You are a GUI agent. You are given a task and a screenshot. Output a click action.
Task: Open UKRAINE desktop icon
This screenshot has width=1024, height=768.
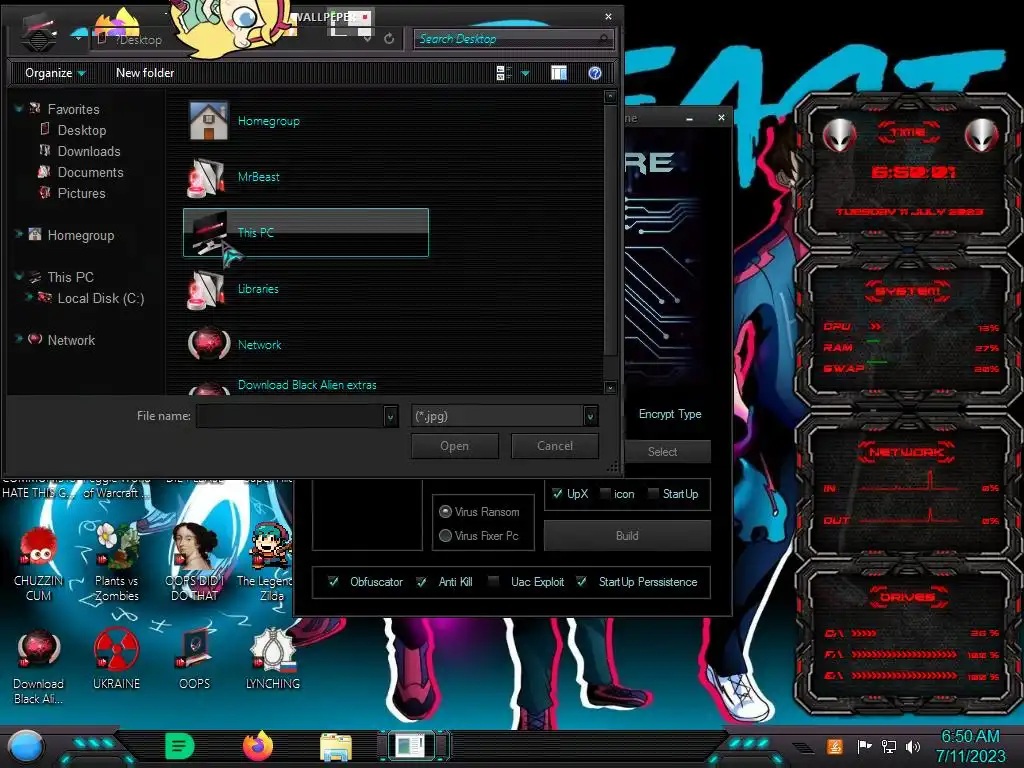(116, 660)
